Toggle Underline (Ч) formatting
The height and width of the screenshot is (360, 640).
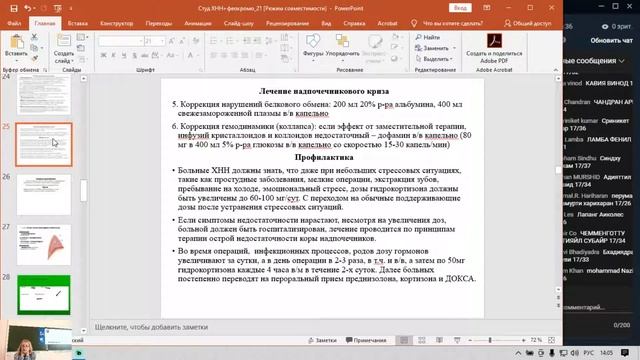pyautogui.click(x=124, y=55)
